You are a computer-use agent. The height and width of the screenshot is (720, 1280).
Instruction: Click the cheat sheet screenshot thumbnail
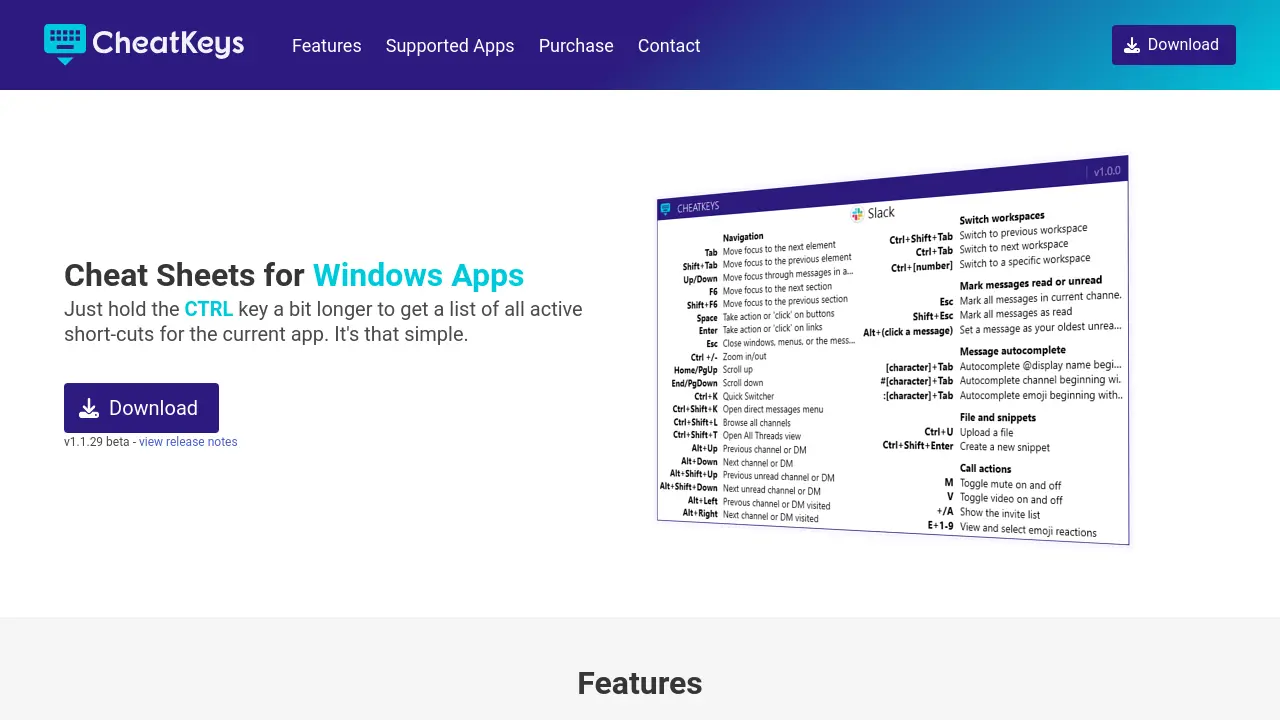[x=893, y=350]
